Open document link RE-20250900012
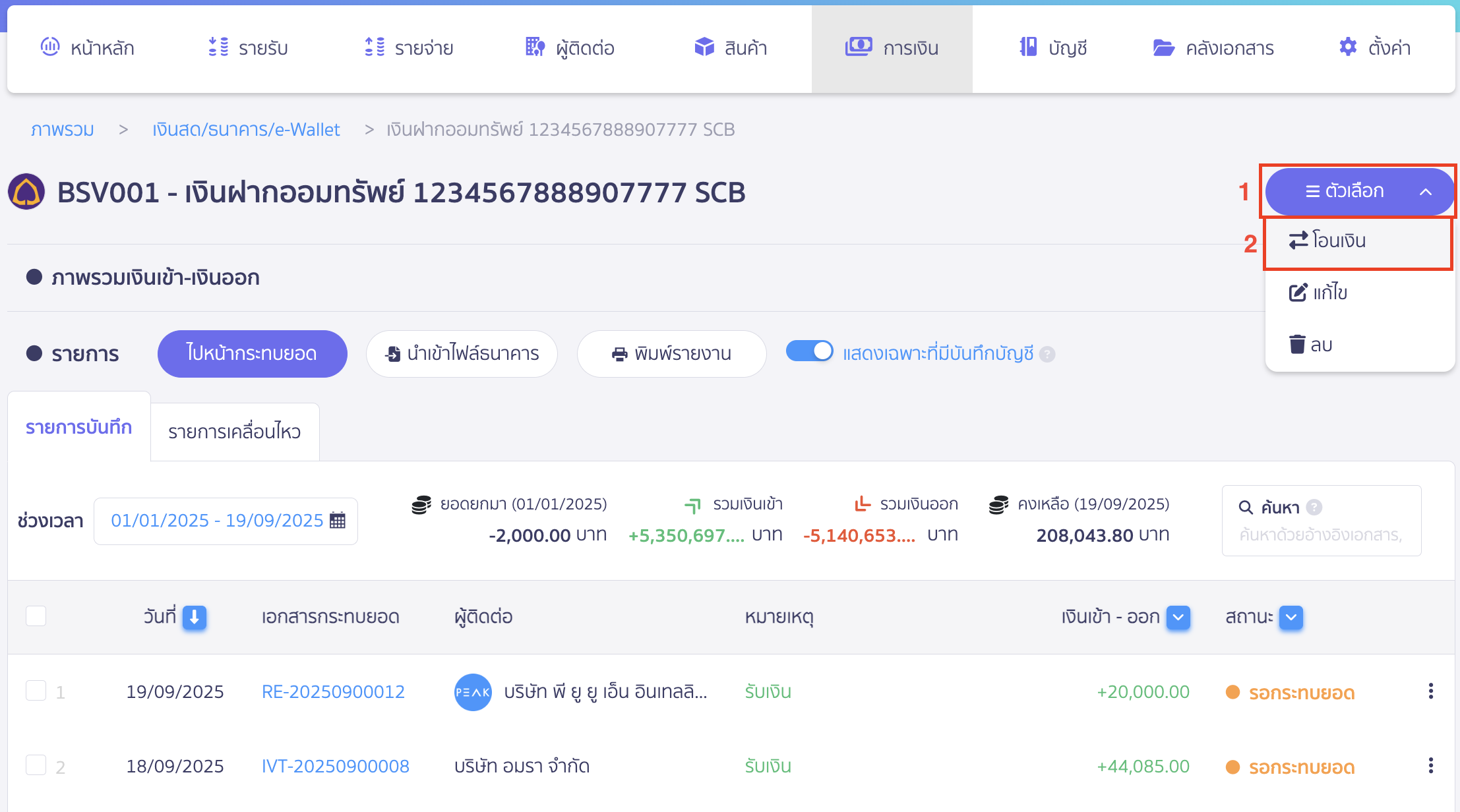 pos(333,692)
